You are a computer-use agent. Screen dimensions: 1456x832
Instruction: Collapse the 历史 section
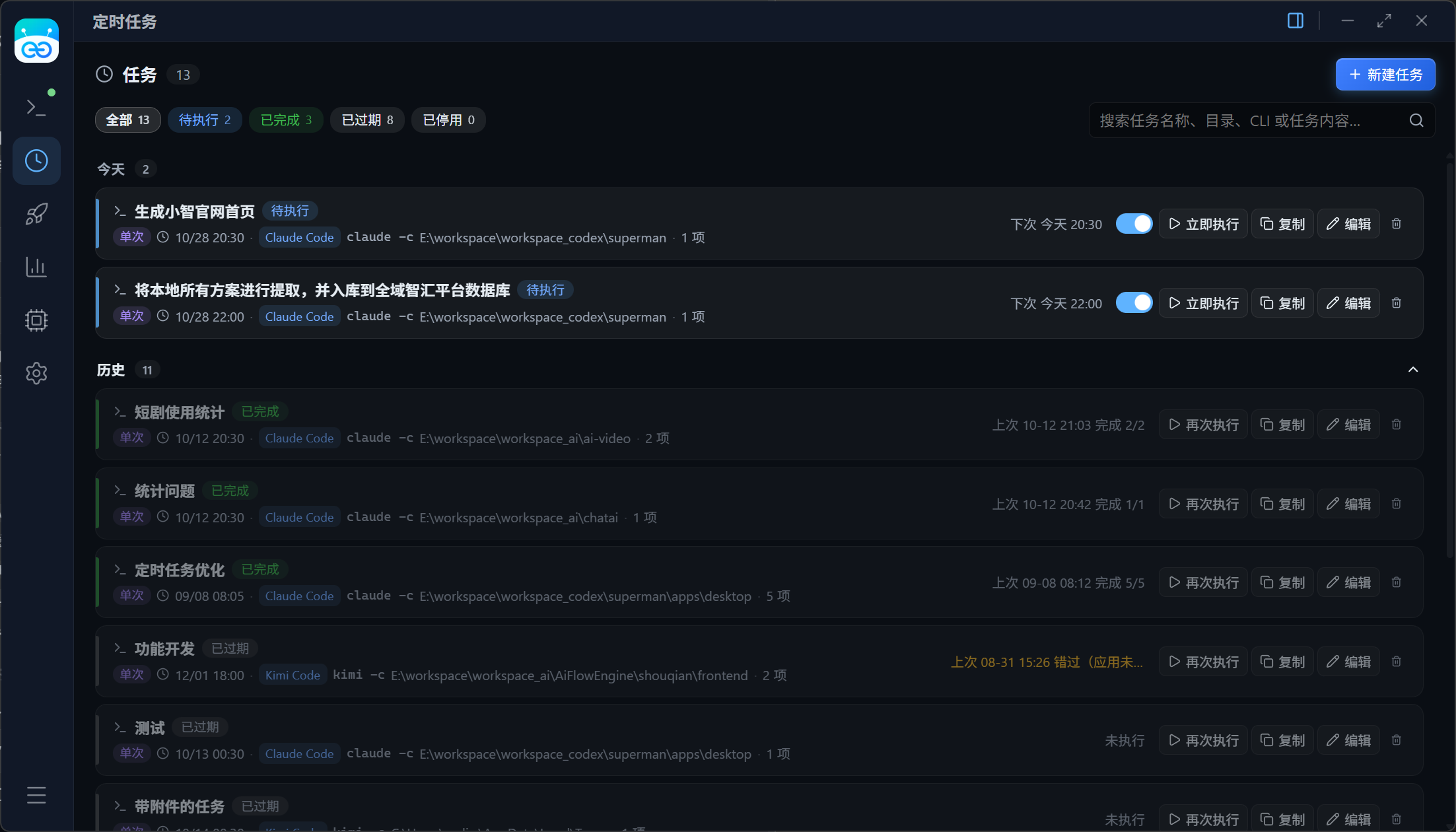tap(1413, 370)
